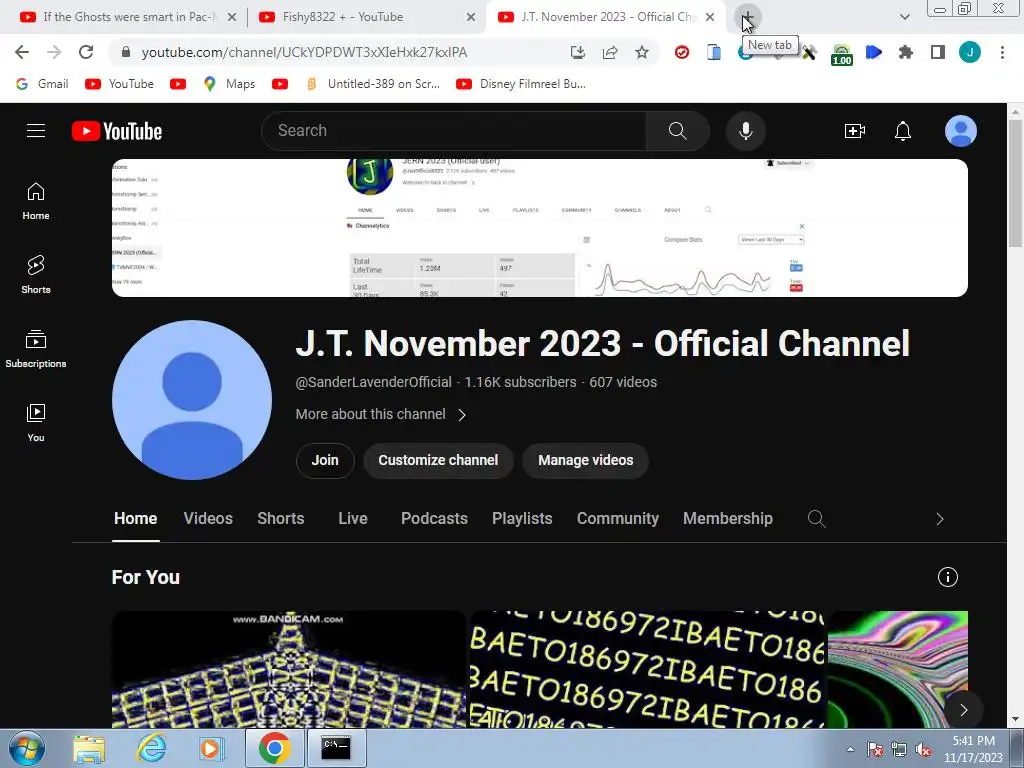The width and height of the screenshot is (1024, 768).
Task: Open the YouTube hamburger guide menu
Action: click(36, 131)
